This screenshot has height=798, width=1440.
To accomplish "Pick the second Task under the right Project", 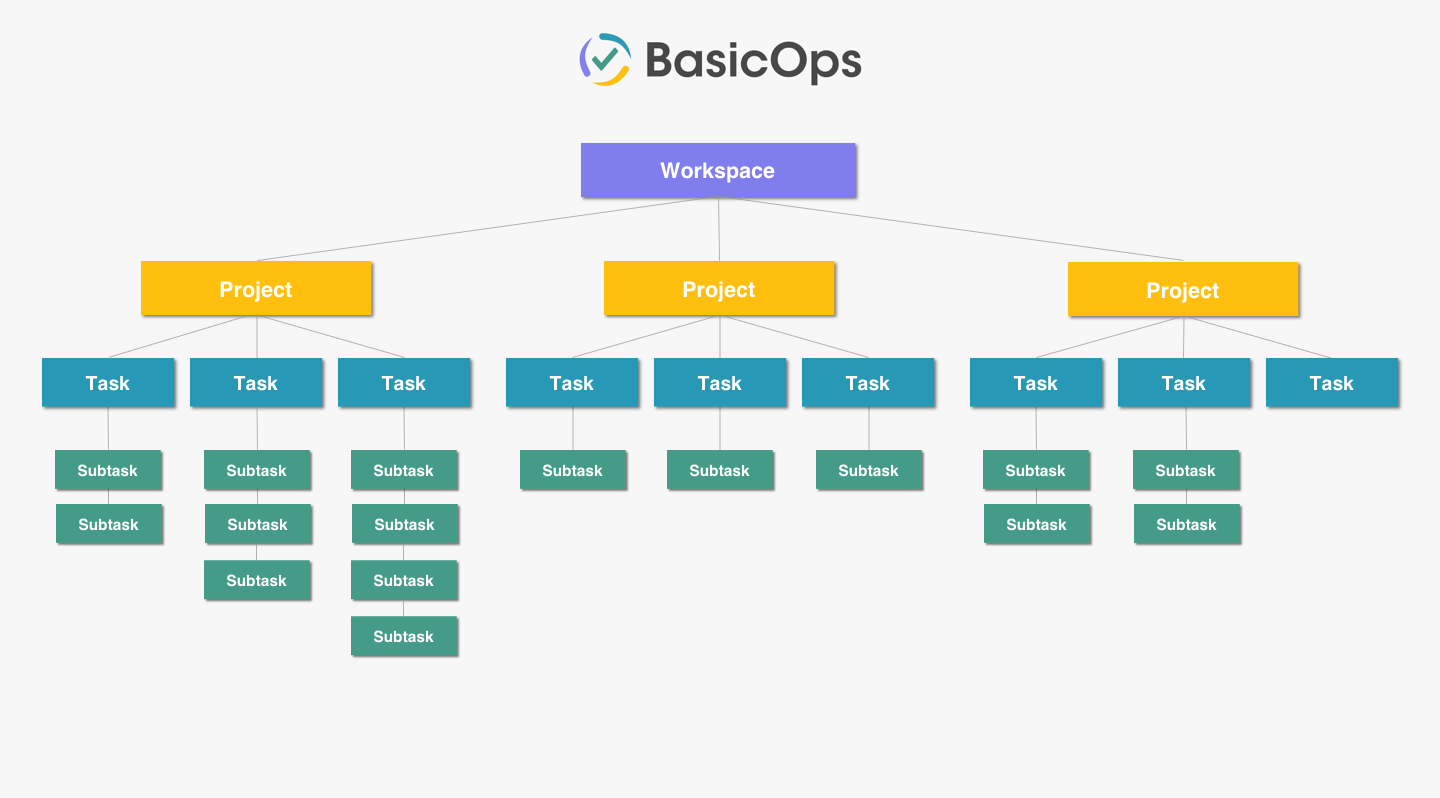I will [x=1183, y=383].
